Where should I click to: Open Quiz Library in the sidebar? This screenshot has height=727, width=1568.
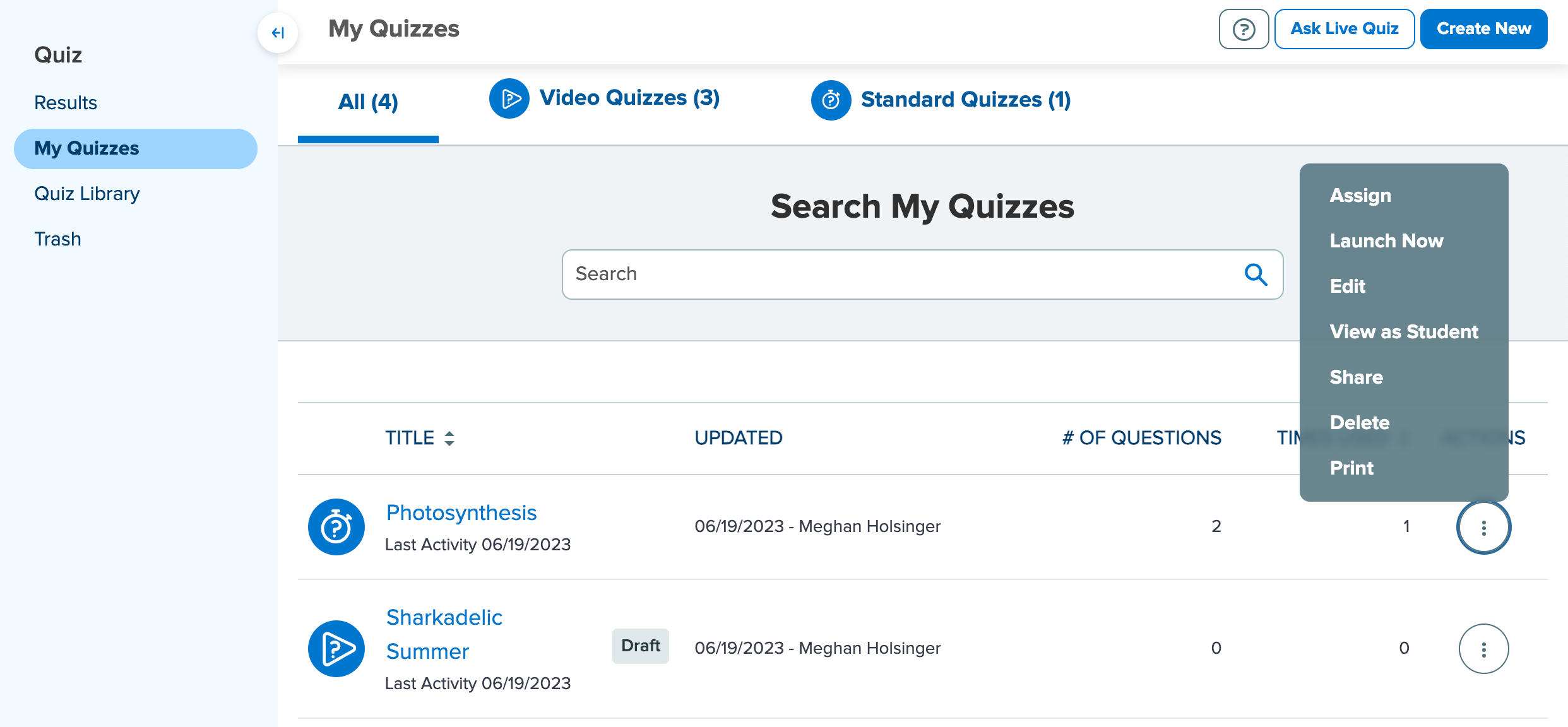click(x=87, y=193)
